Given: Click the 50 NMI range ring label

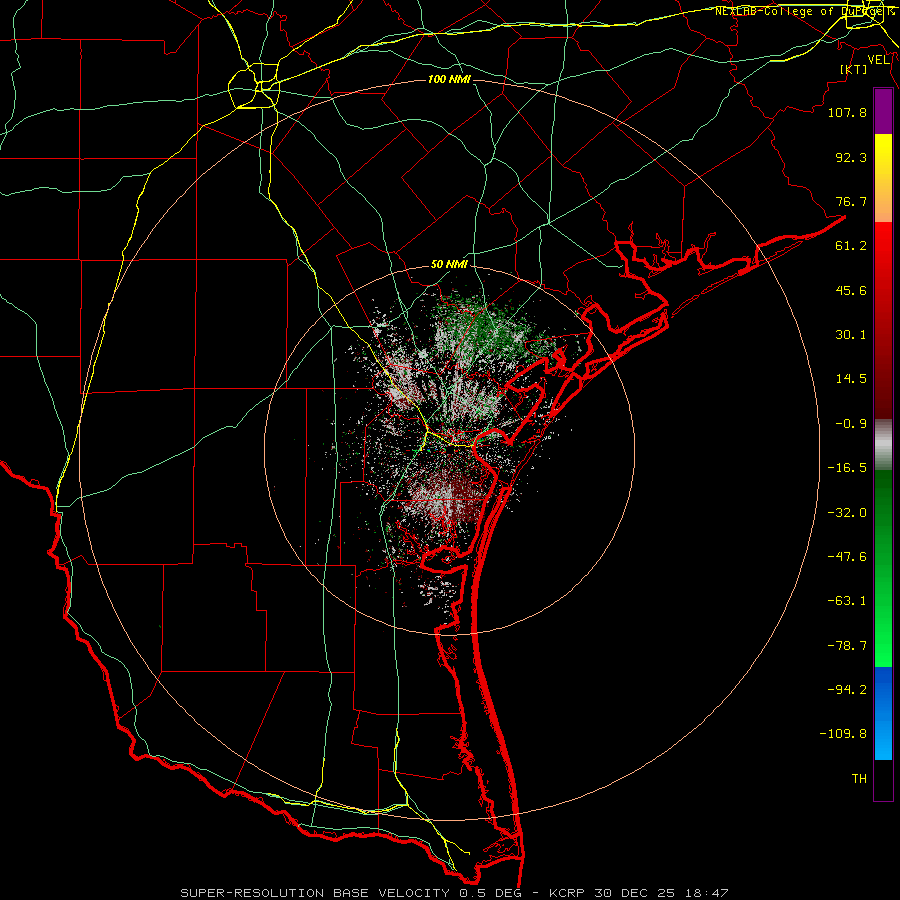Looking at the screenshot, I should 449,265.
